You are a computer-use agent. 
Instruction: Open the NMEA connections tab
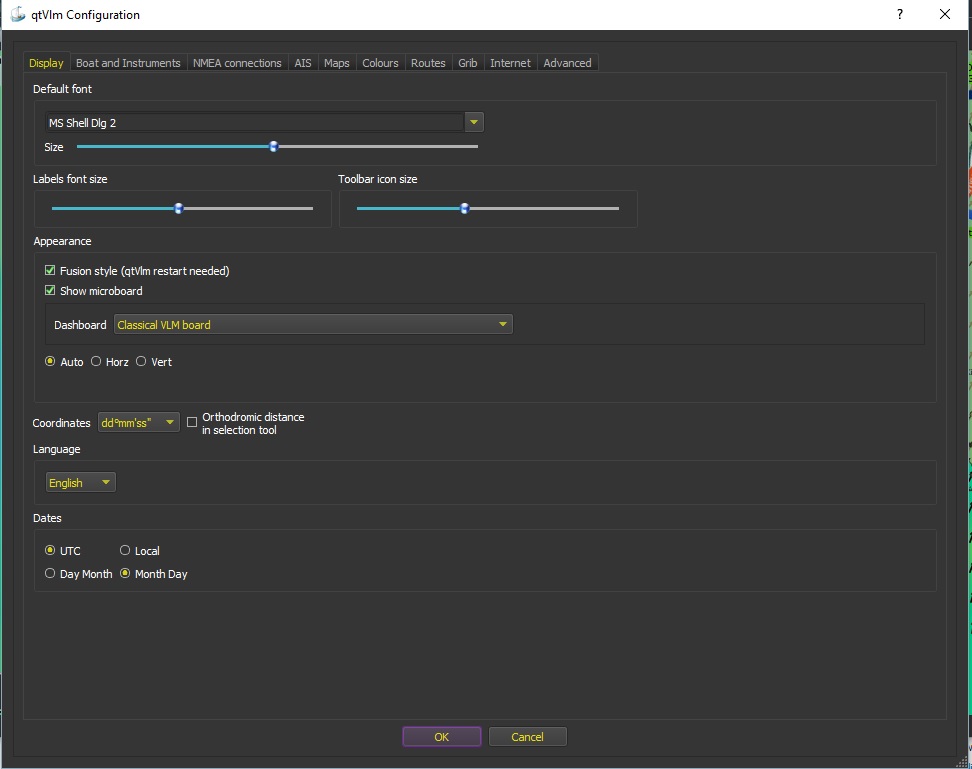point(237,63)
